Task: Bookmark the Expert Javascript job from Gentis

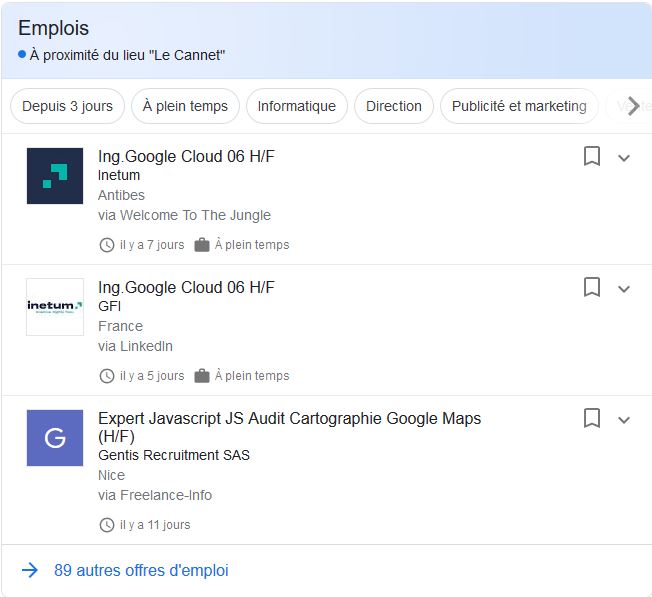Action: click(592, 418)
